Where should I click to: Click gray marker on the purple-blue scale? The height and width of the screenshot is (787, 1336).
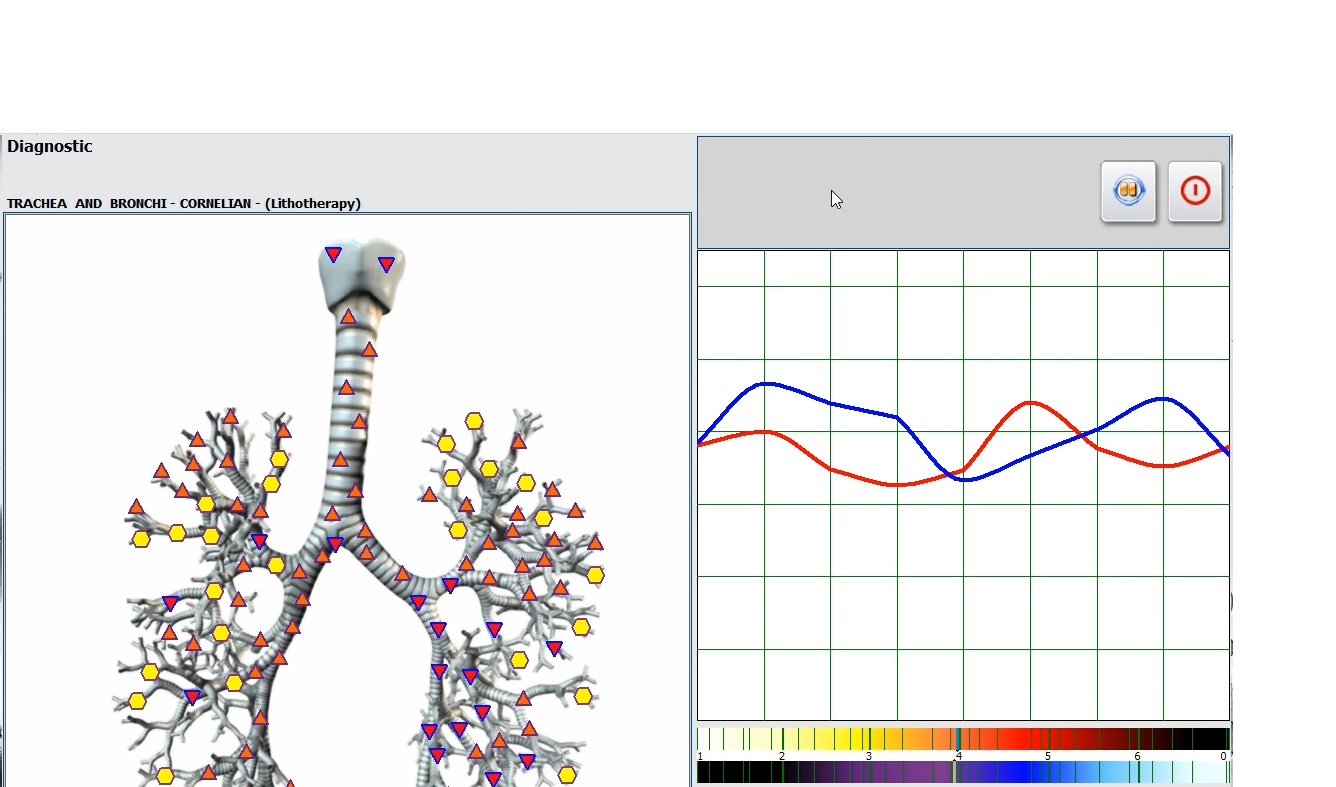pyautogui.click(x=955, y=772)
